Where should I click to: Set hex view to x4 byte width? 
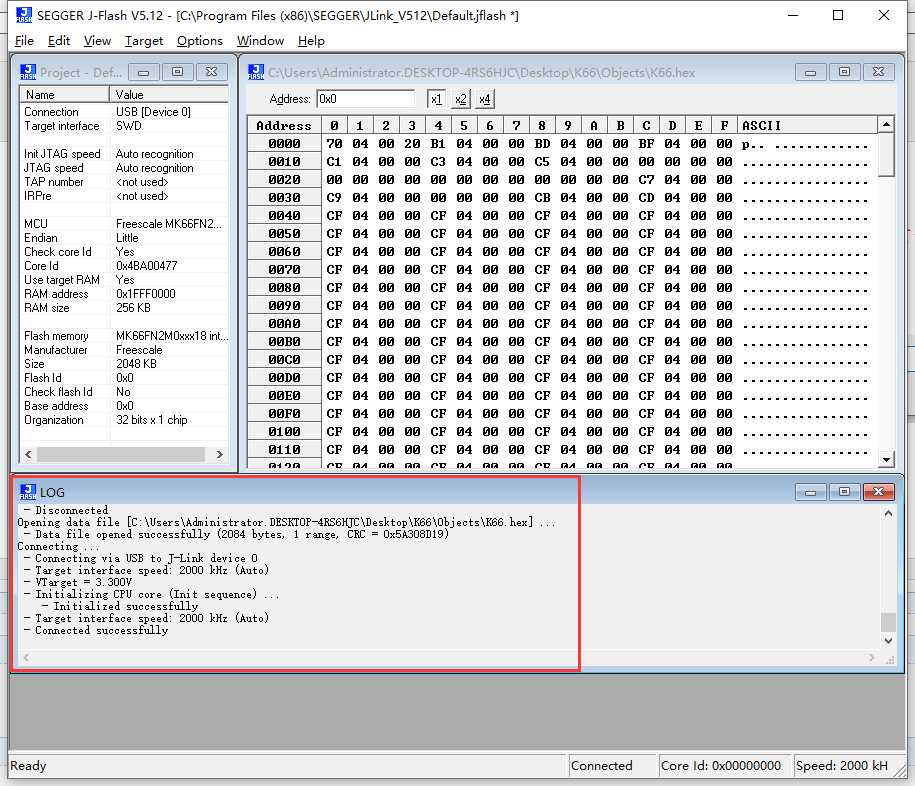484,99
